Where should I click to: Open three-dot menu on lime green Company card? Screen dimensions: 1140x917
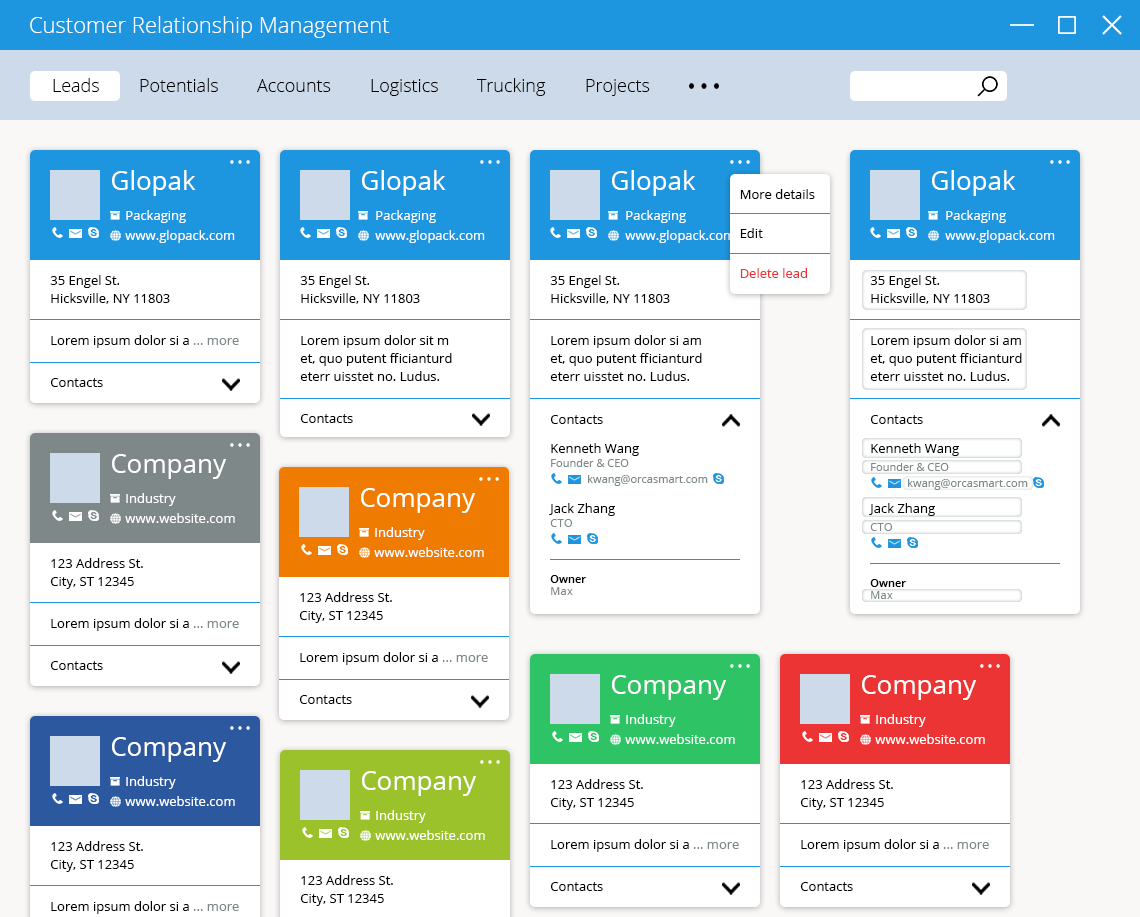point(489,762)
